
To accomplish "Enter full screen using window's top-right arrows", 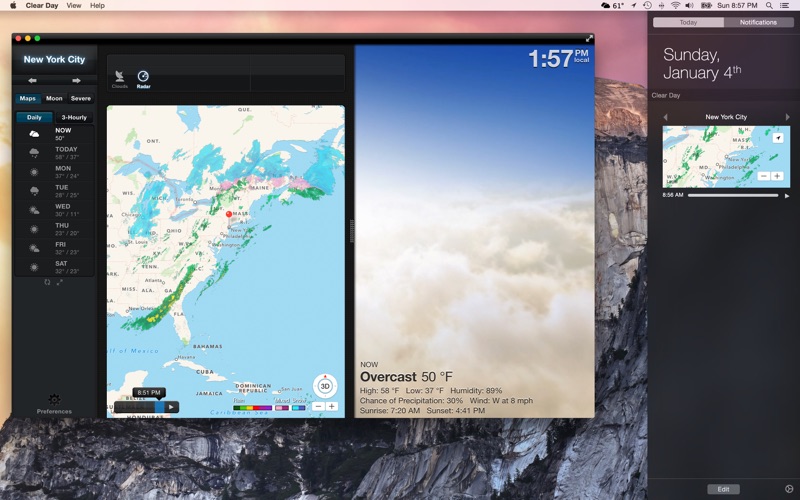I will [x=589, y=38].
